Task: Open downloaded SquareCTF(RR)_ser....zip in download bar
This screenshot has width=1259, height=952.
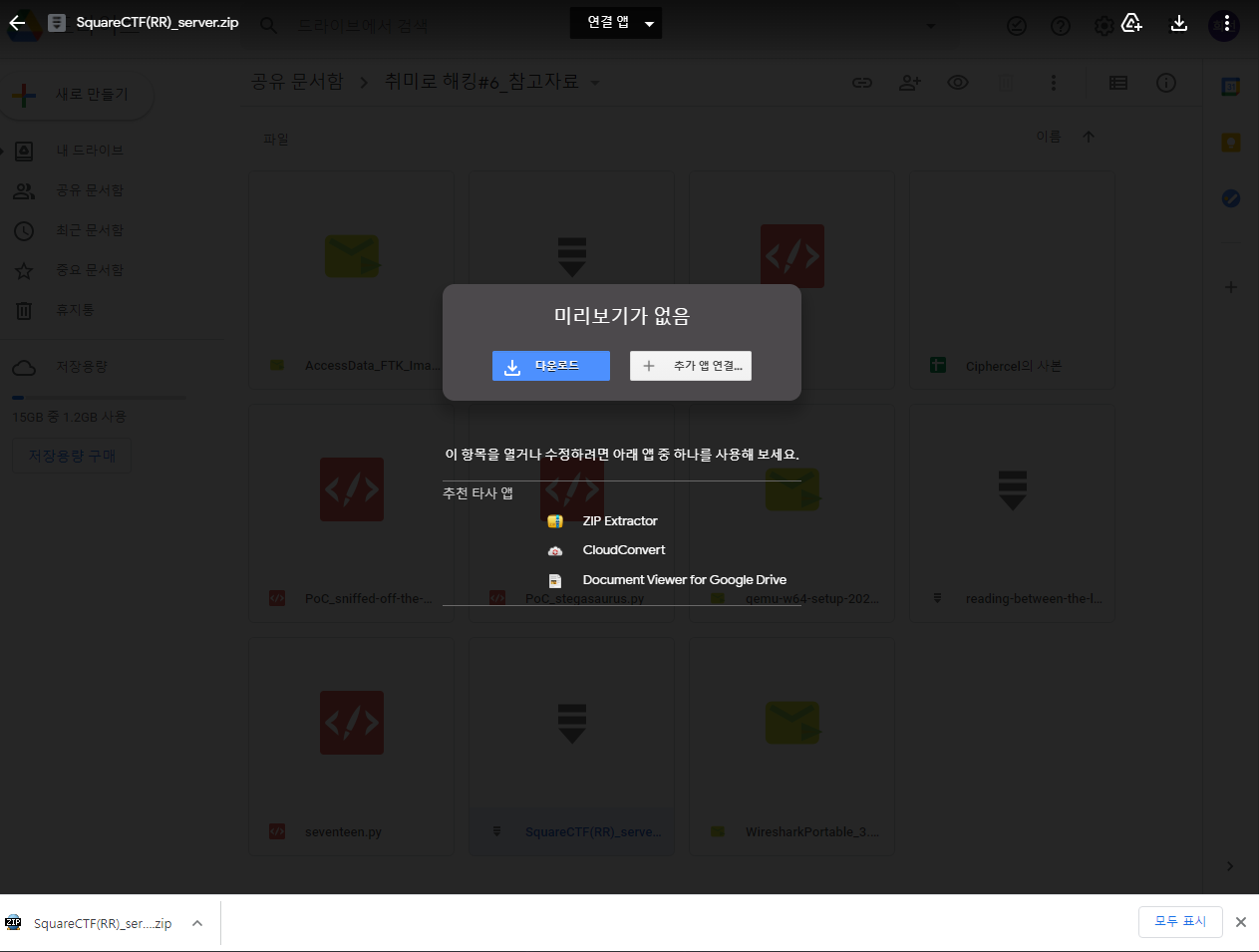Action: coord(103,923)
